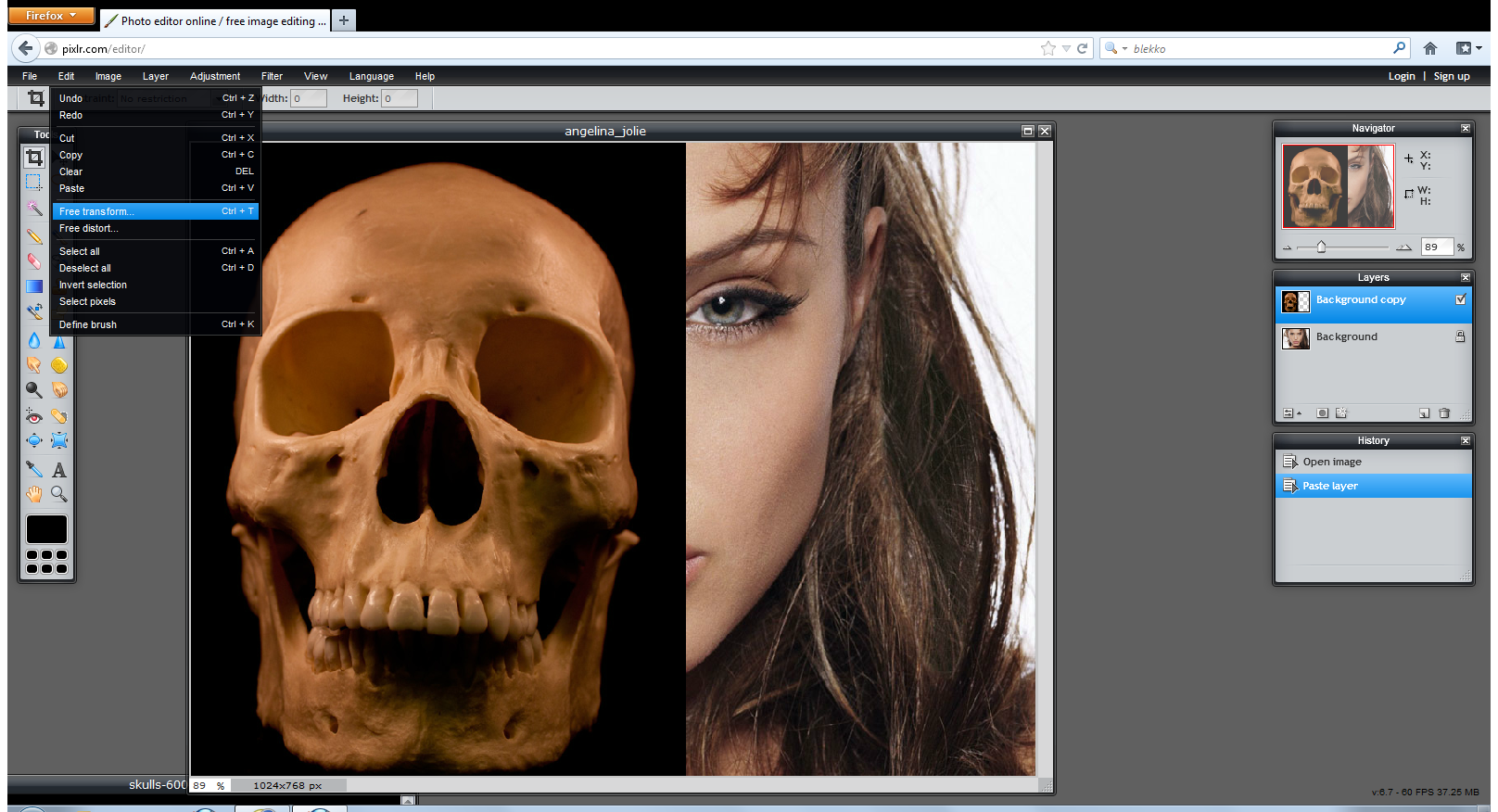The image size is (1498, 812).
Task: Select the Hand pan tool
Action: click(34, 494)
